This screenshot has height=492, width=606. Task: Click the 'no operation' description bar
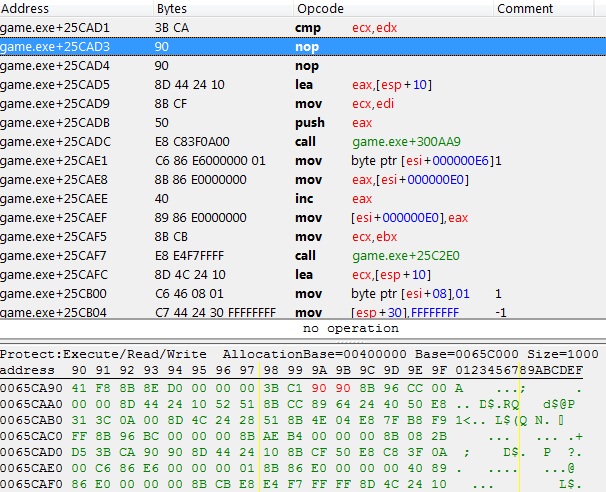click(303, 329)
